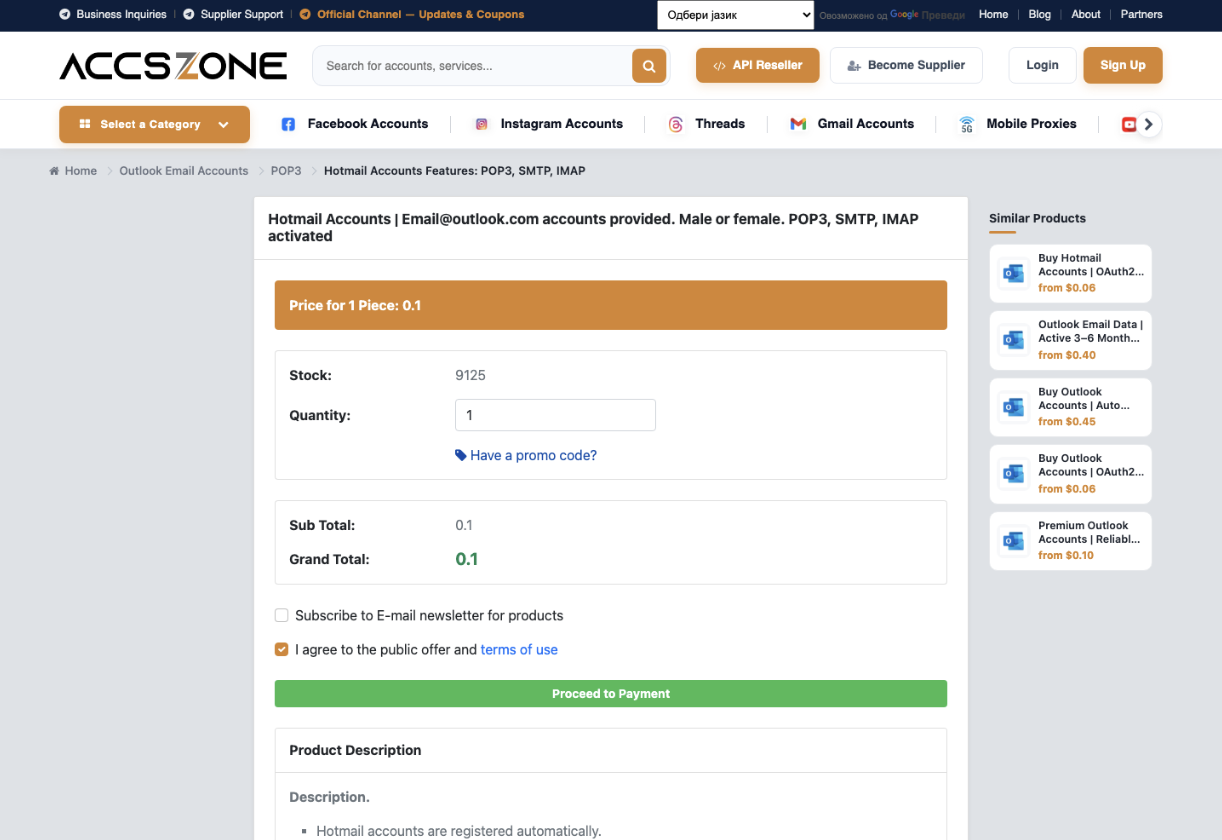Click Outlook icon of OAuth2 Hotmail product
Image resolution: width=1222 pixels, height=840 pixels.
tap(1014, 273)
